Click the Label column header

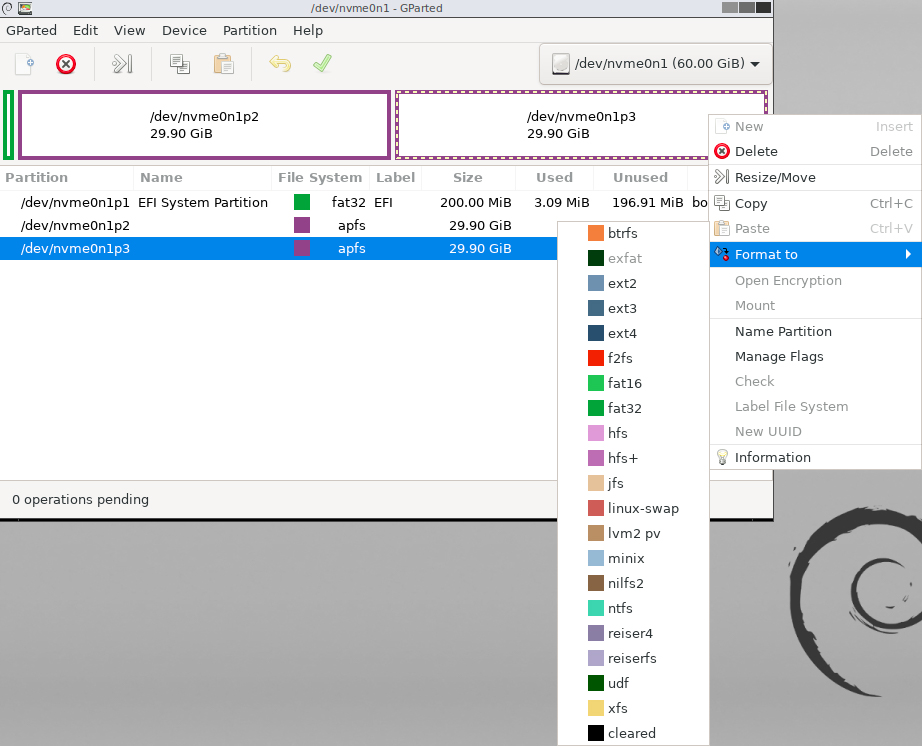point(395,178)
